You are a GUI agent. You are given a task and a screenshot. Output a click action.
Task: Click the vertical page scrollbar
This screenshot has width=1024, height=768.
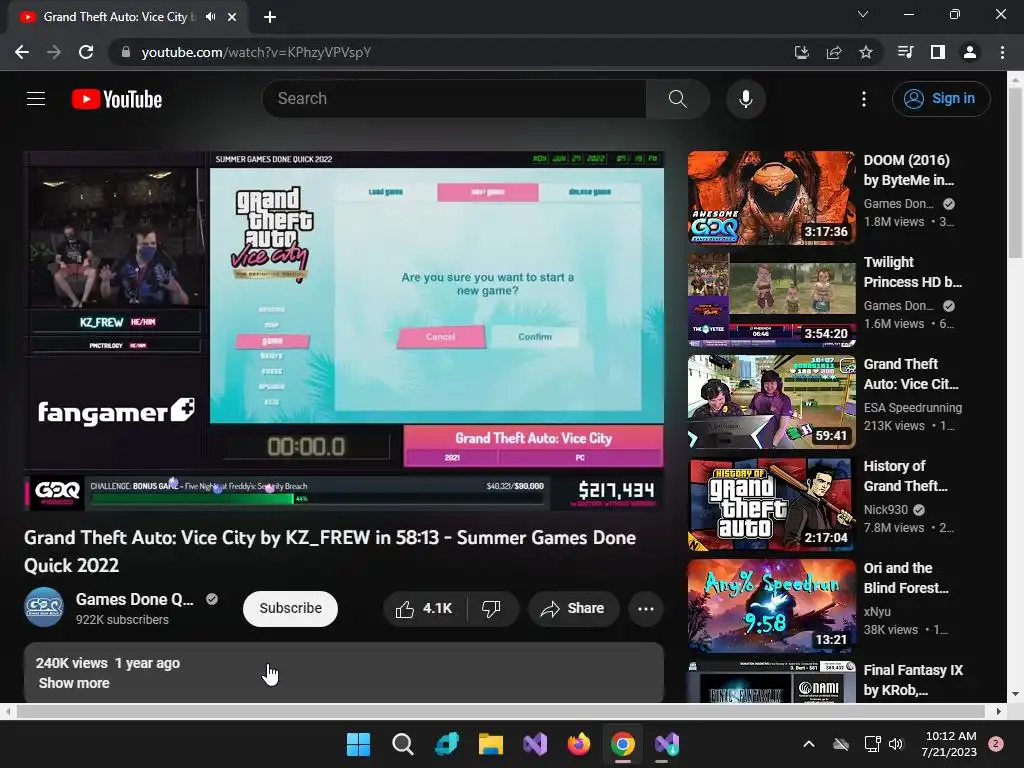[1016, 173]
